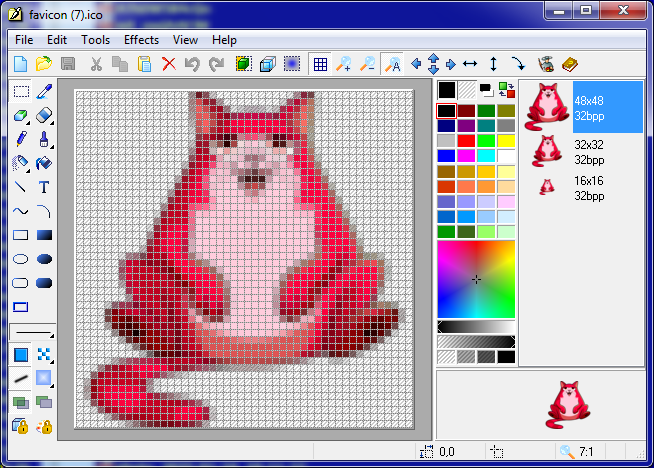Select the outlined rounded rectangle tool
Screen dimensions: 654x468
(20, 283)
